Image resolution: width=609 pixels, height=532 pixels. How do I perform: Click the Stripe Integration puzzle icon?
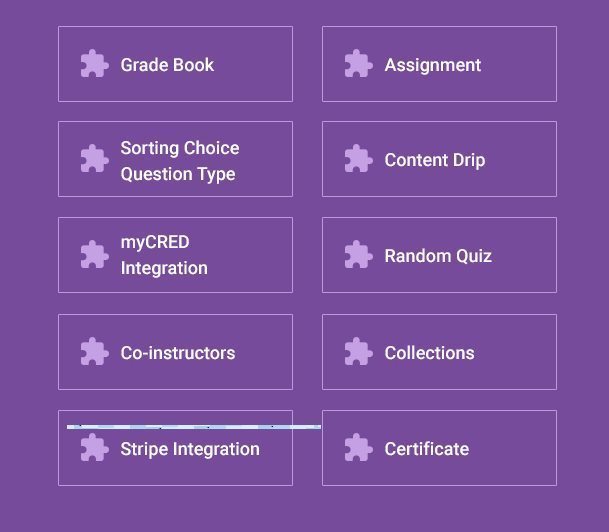[94, 448]
